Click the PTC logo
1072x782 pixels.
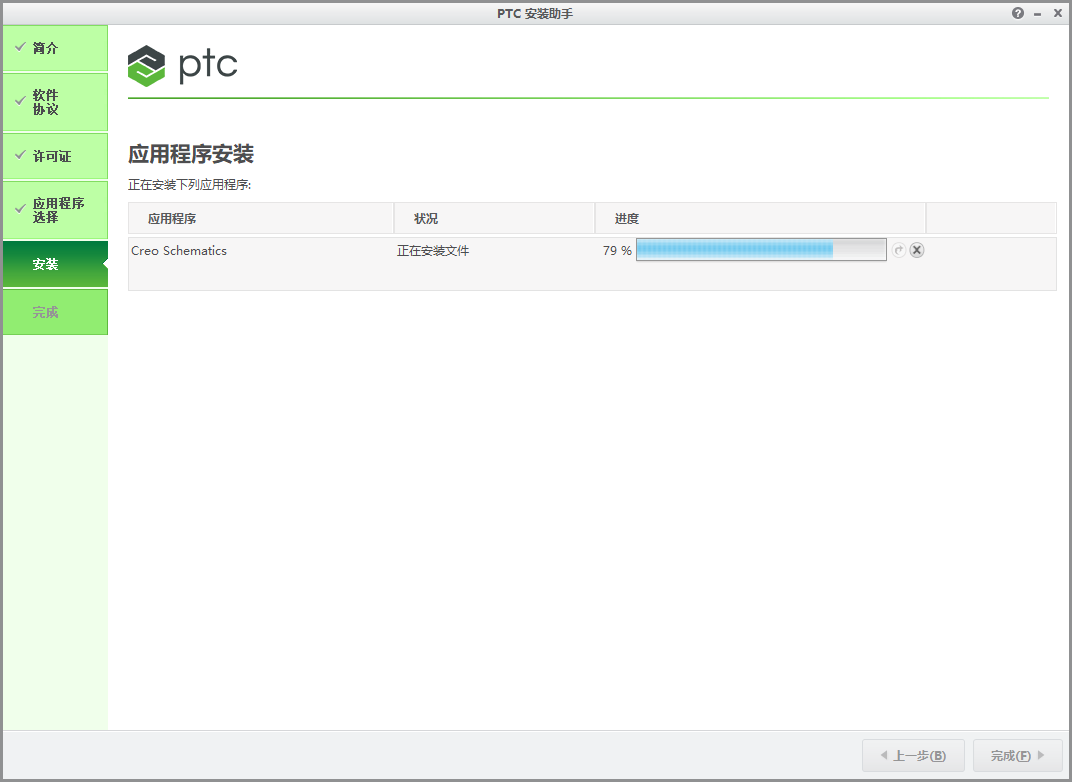coord(183,66)
